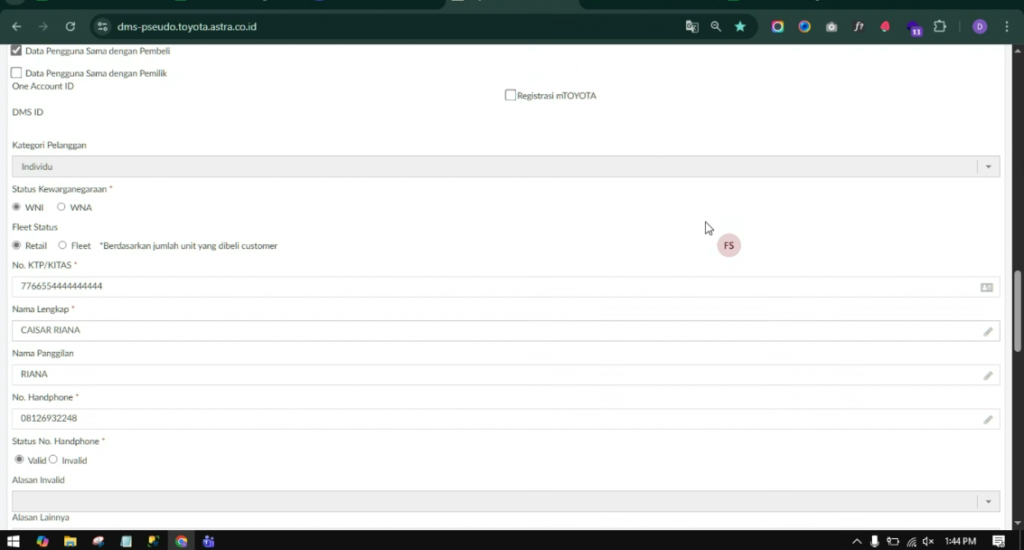
Task: Mark handphone status as Invalid
Action: click(54, 460)
